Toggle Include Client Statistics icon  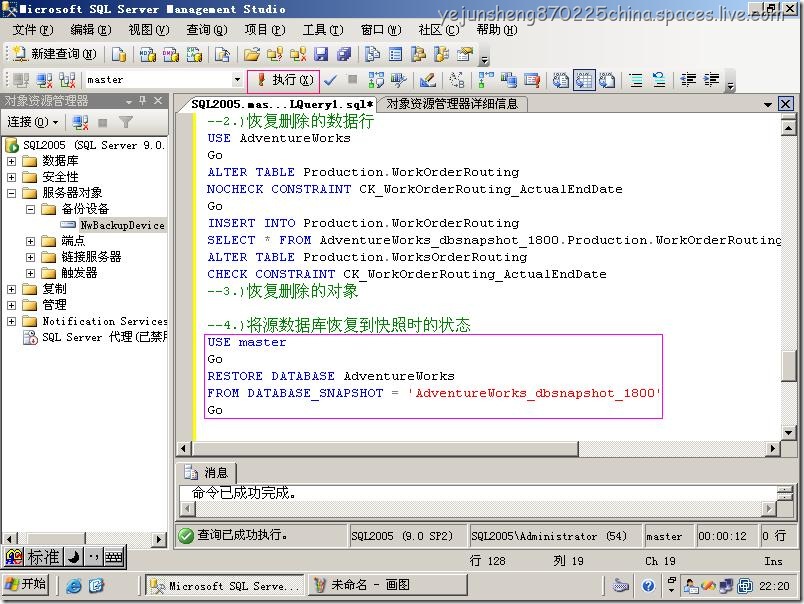coord(509,80)
